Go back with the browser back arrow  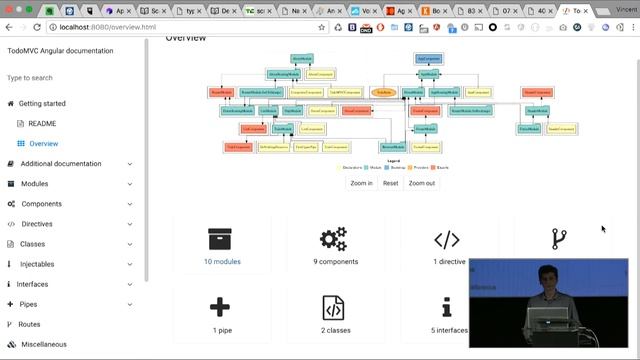[x=9, y=27]
